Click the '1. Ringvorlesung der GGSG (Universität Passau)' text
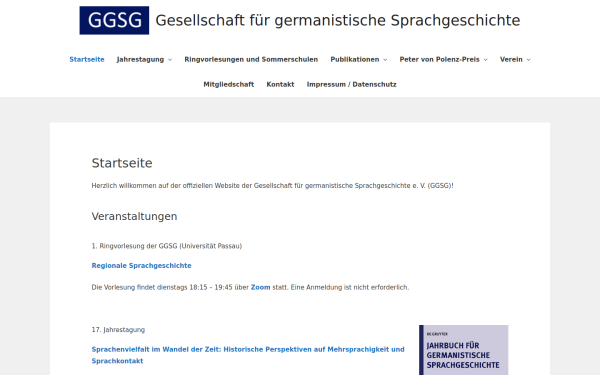Screen dimensions: 600x375 166,246
